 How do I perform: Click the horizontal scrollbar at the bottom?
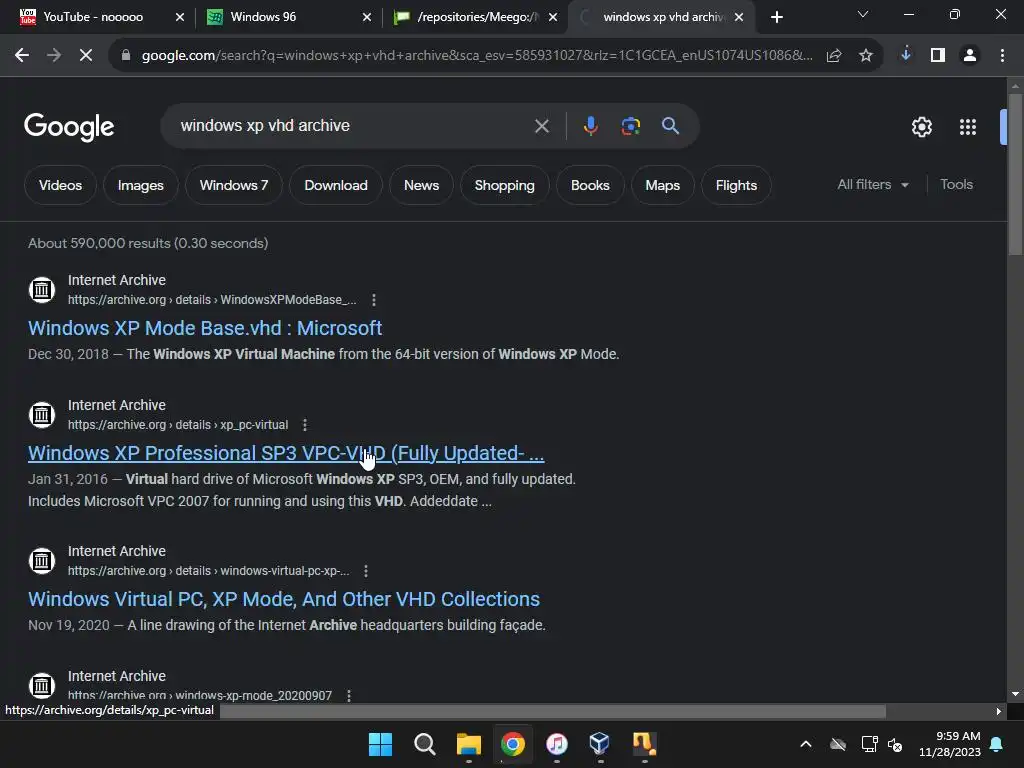coord(552,711)
